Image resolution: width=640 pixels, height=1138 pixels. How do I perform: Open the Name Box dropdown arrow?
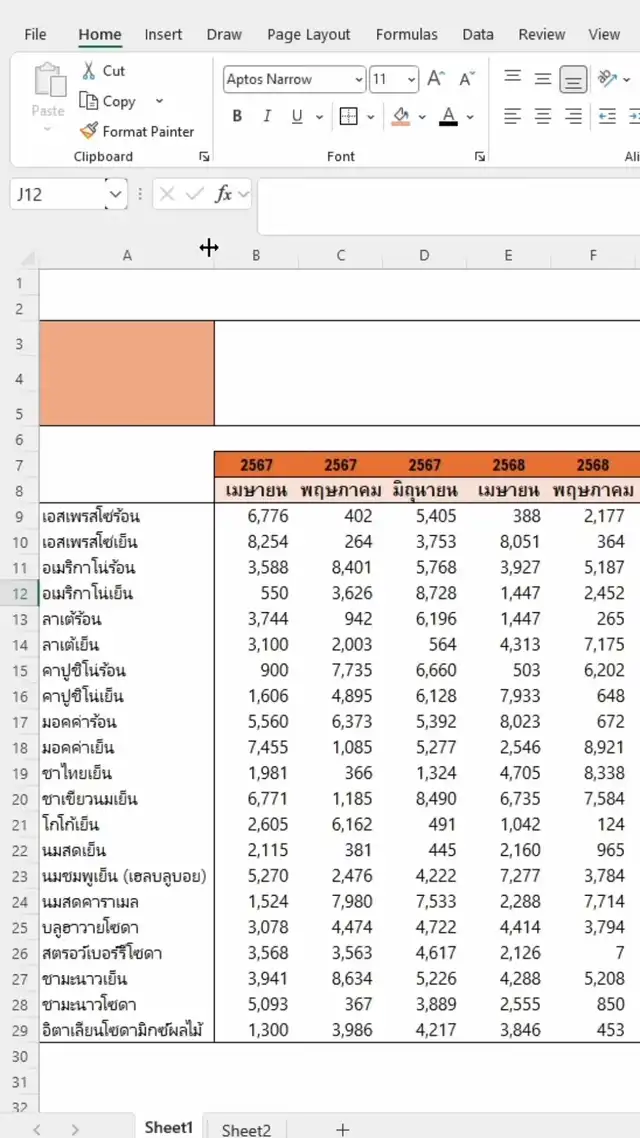coord(116,194)
